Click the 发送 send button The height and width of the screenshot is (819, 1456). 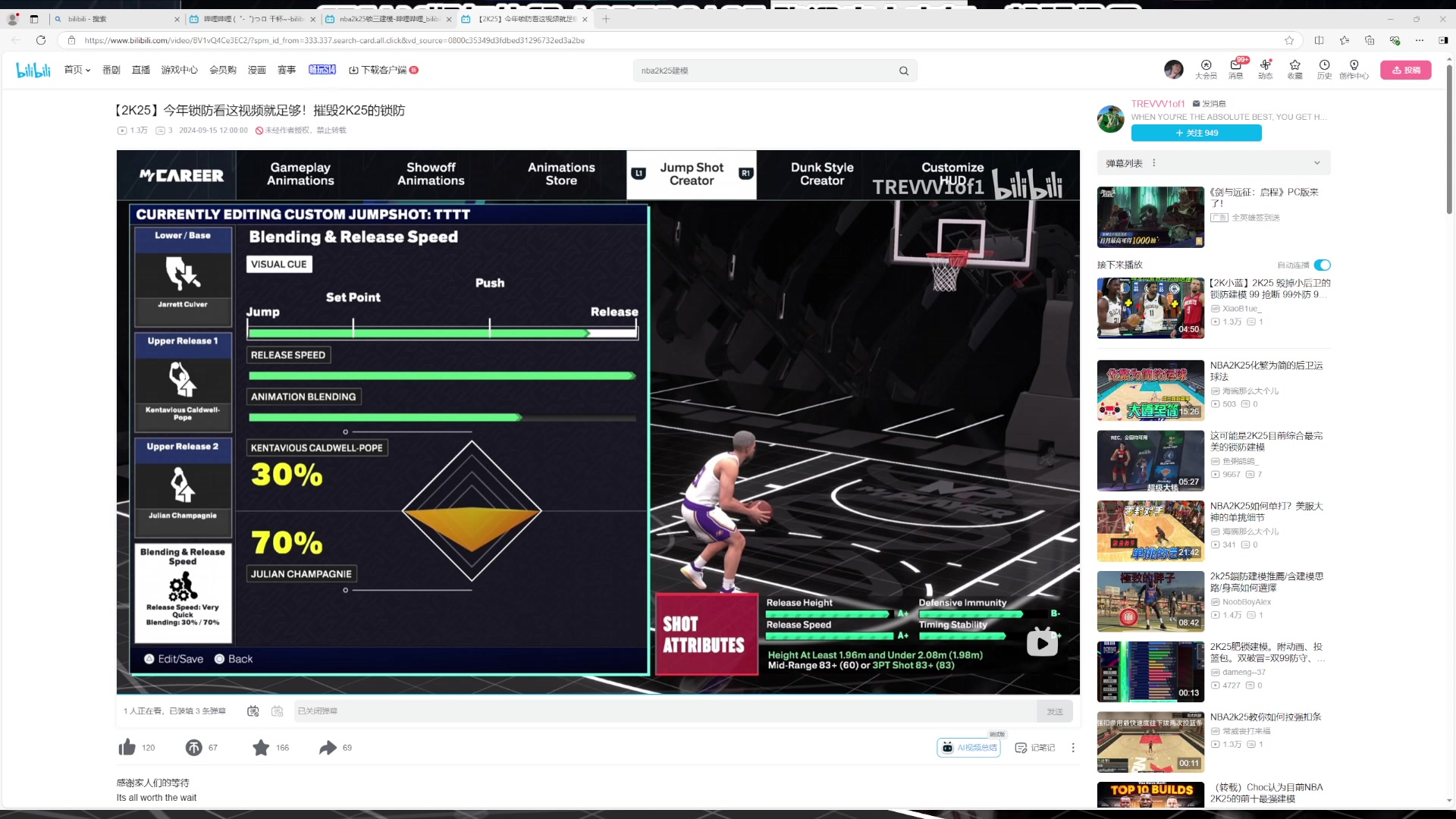[x=1055, y=711]
